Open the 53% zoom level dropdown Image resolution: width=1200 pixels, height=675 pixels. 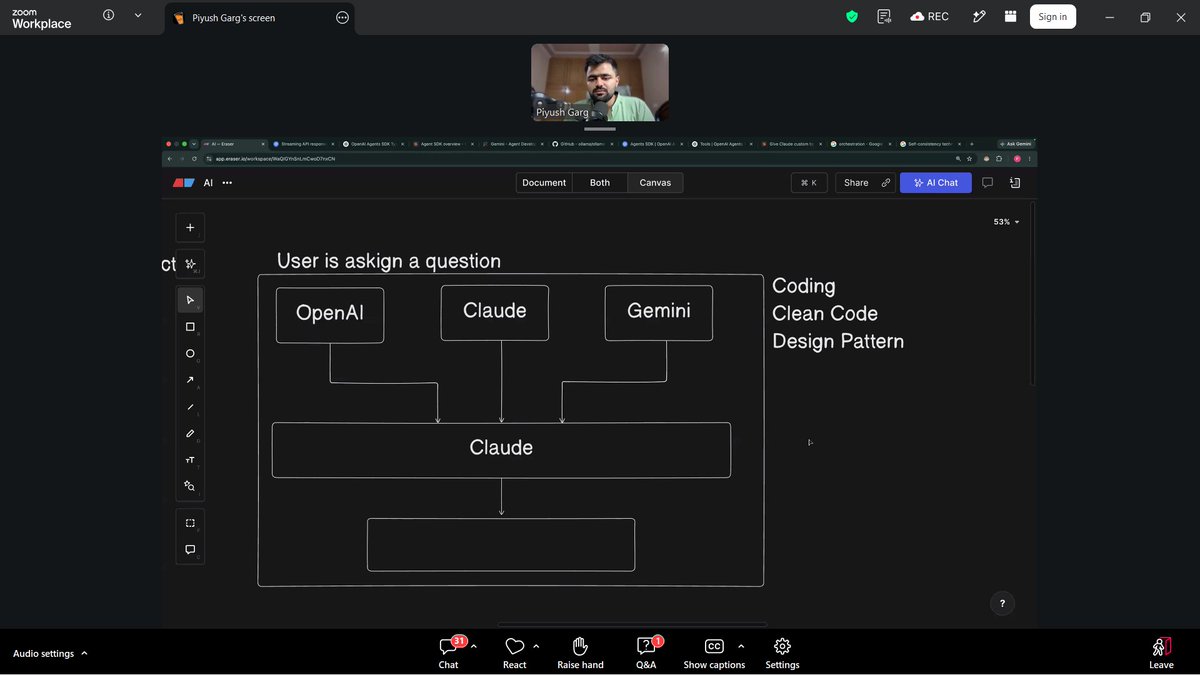coord(1006,222)
